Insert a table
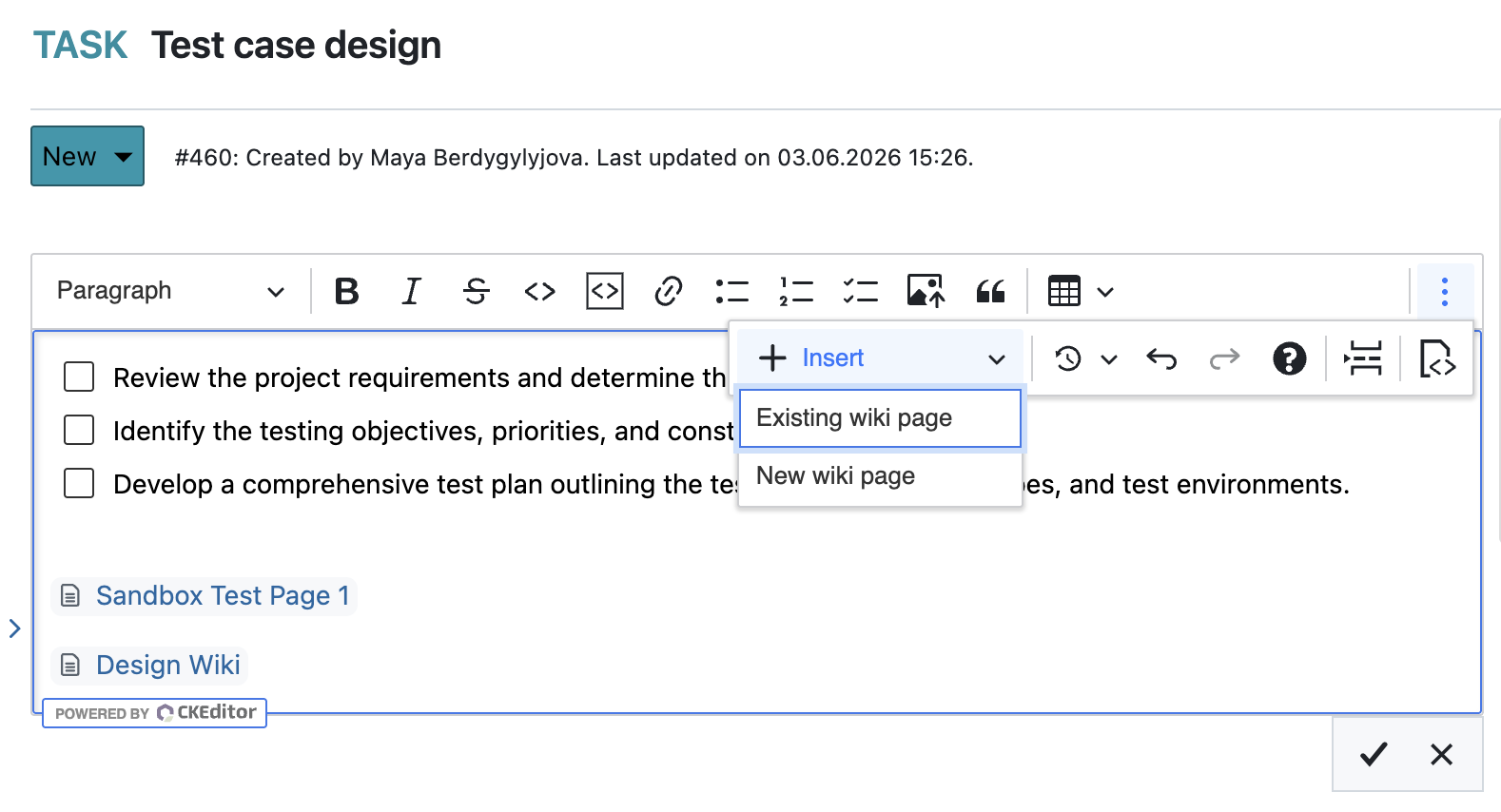Screen dimensions: 1501x812 [x=1064, y=291]
